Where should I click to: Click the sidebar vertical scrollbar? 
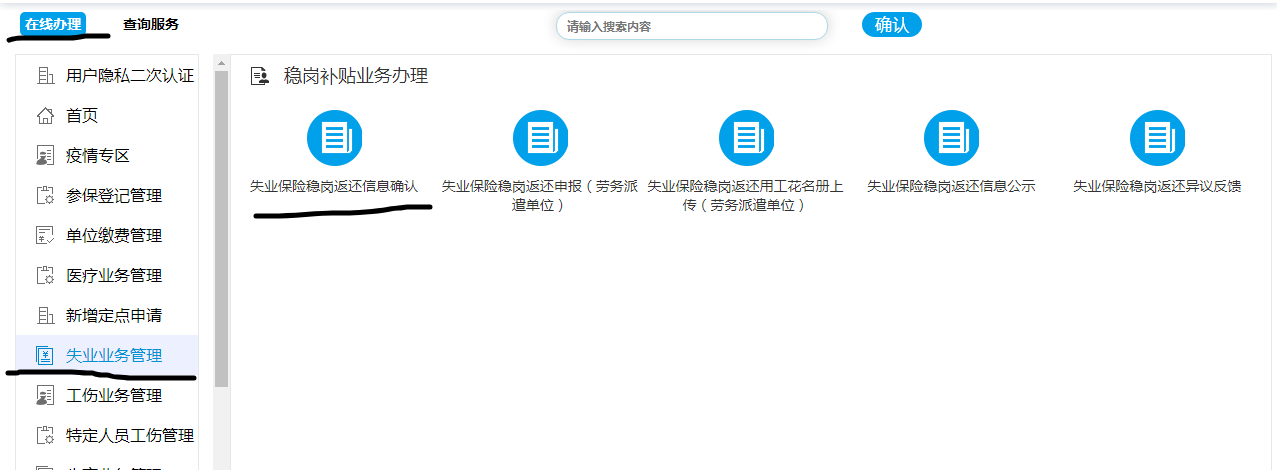click(x=222, y=230)
